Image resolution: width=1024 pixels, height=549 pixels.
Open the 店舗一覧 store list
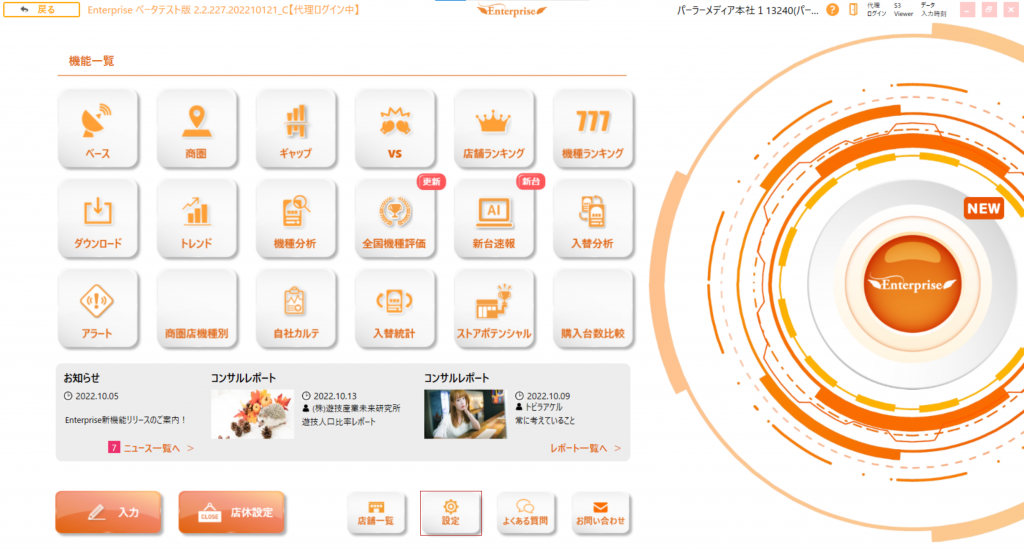pos(376,514)
